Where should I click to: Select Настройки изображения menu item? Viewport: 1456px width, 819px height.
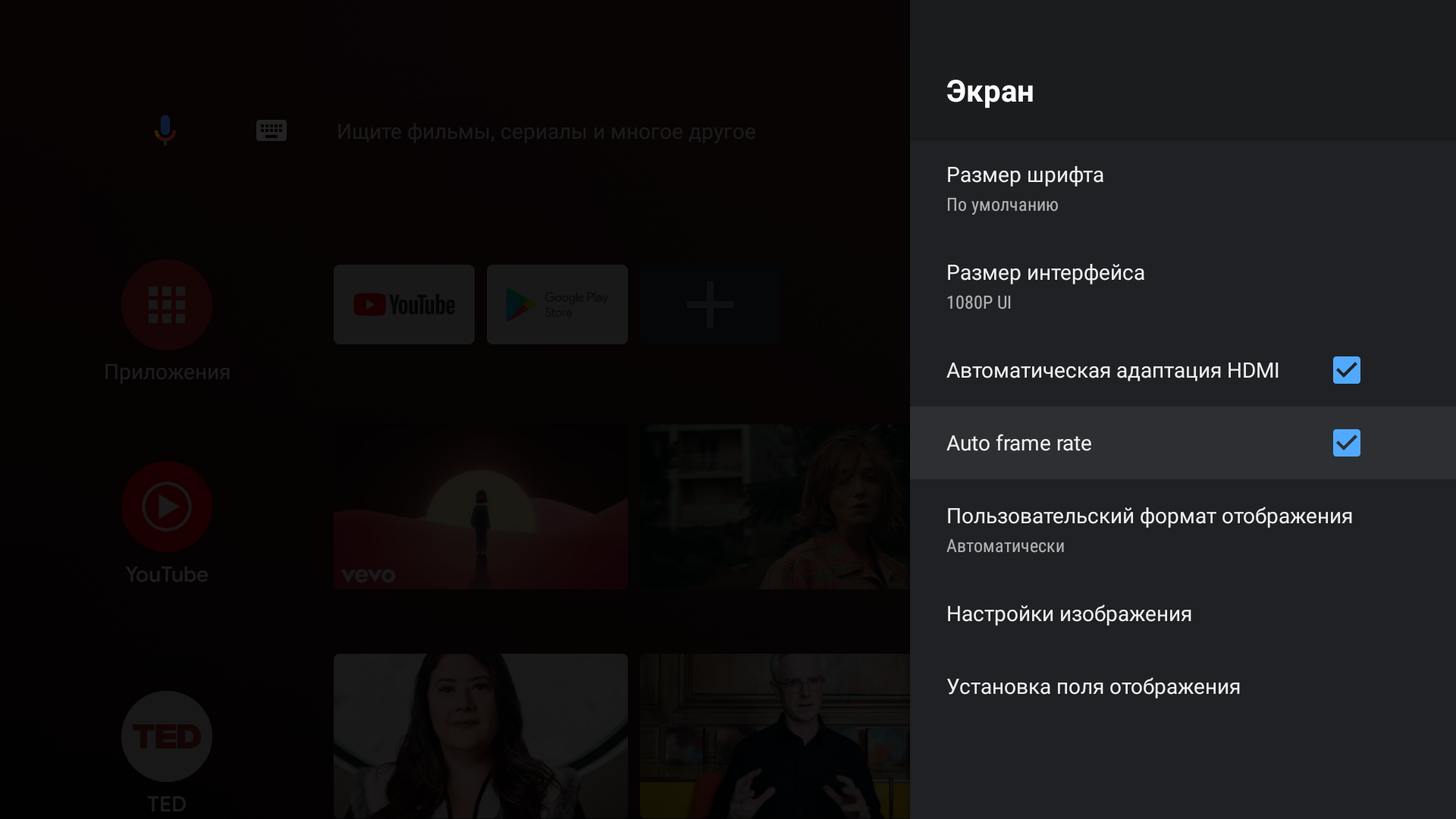click(x=1069, y=613)
